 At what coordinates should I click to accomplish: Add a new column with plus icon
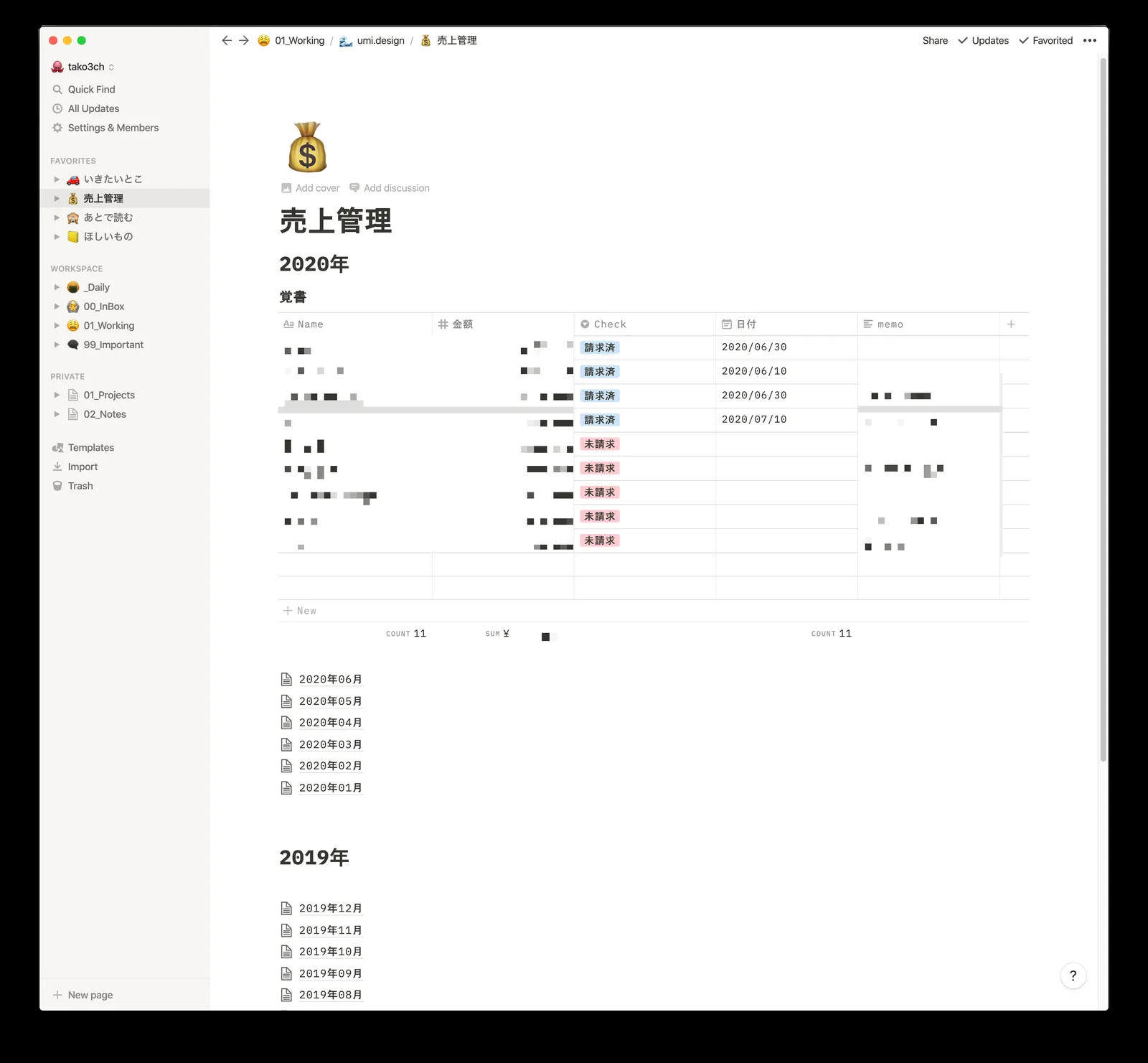(1011, 324)
